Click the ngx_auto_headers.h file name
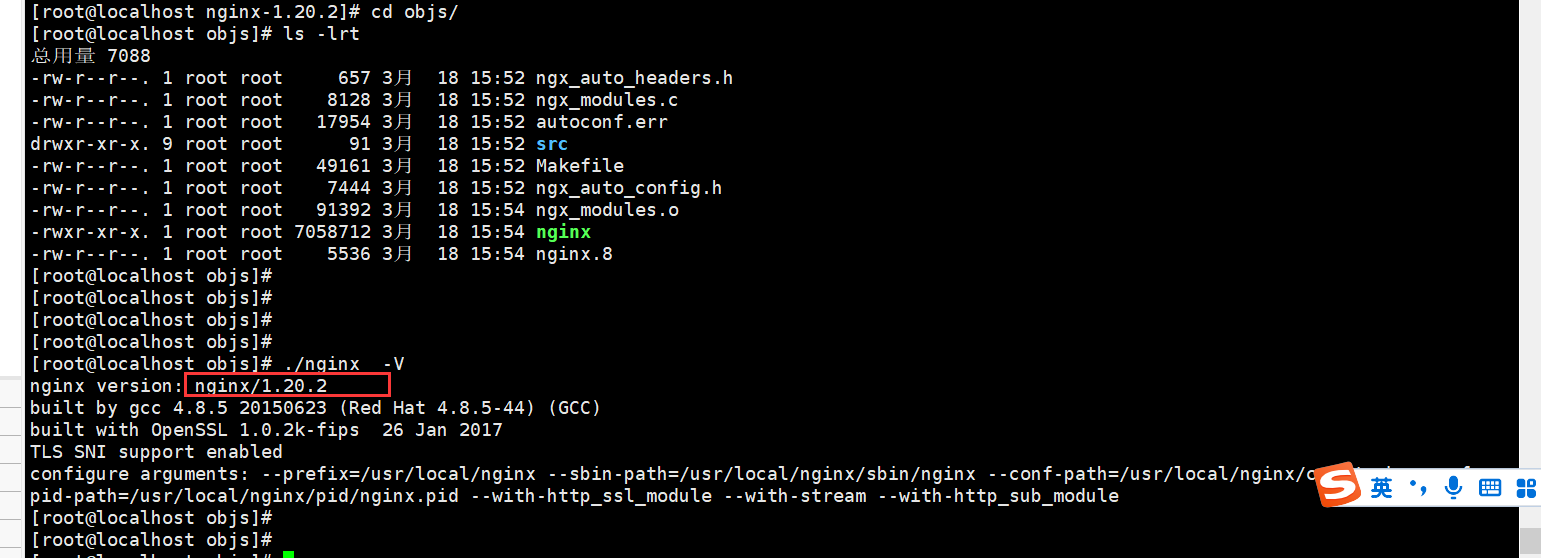 click(634, 78)
